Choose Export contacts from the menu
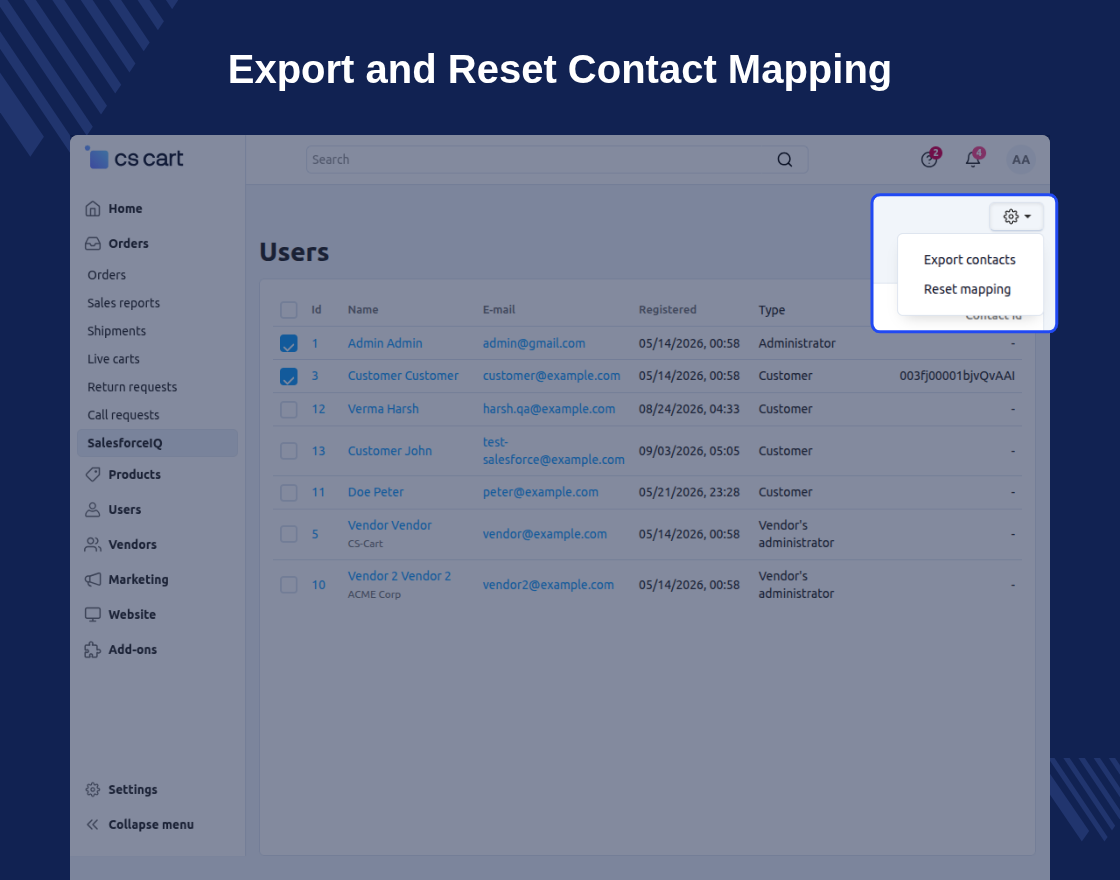1120x880 pixels. [x=969, y=259]
